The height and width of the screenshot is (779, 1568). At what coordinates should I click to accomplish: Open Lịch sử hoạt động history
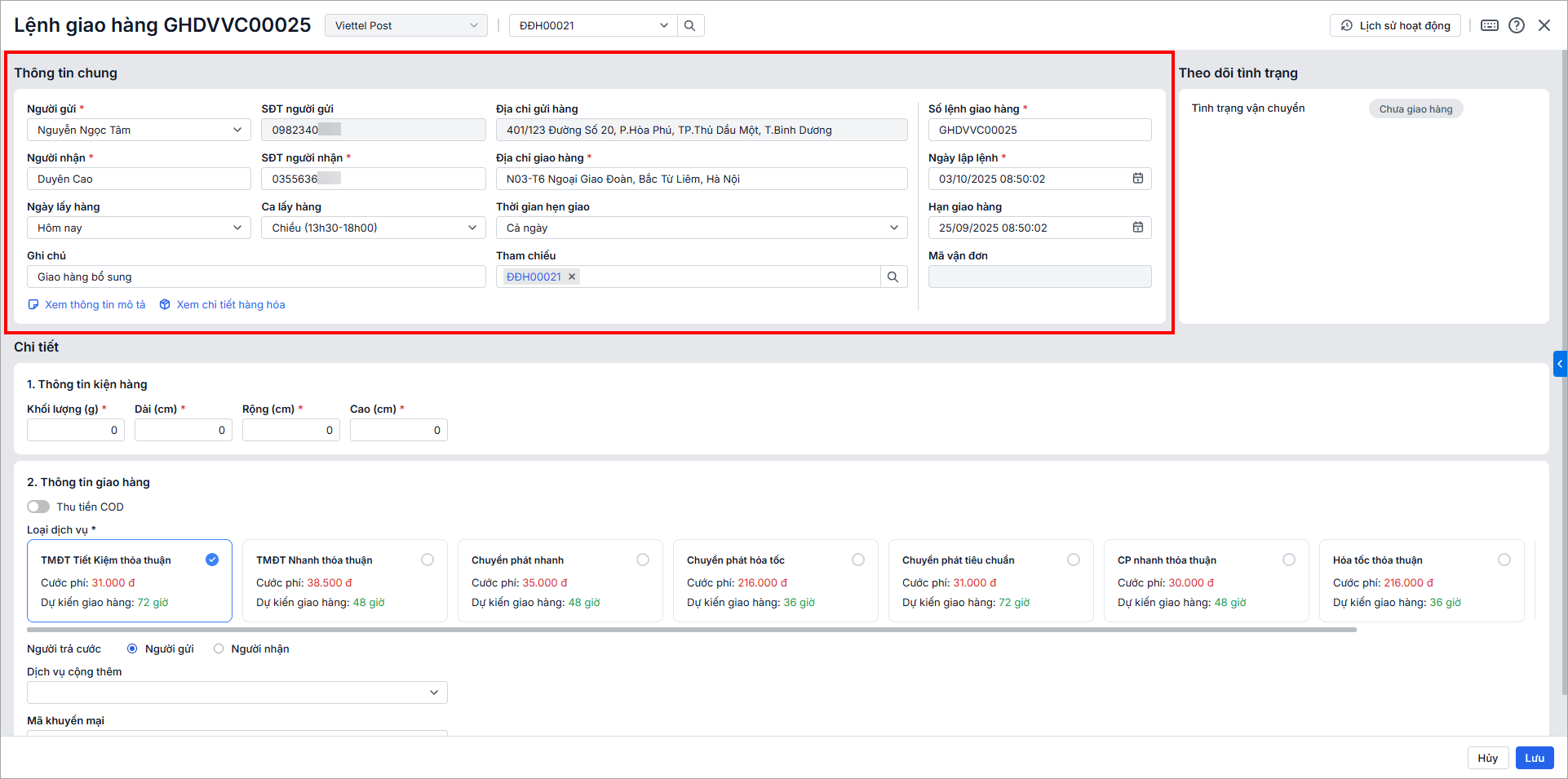coord(1395,25)
